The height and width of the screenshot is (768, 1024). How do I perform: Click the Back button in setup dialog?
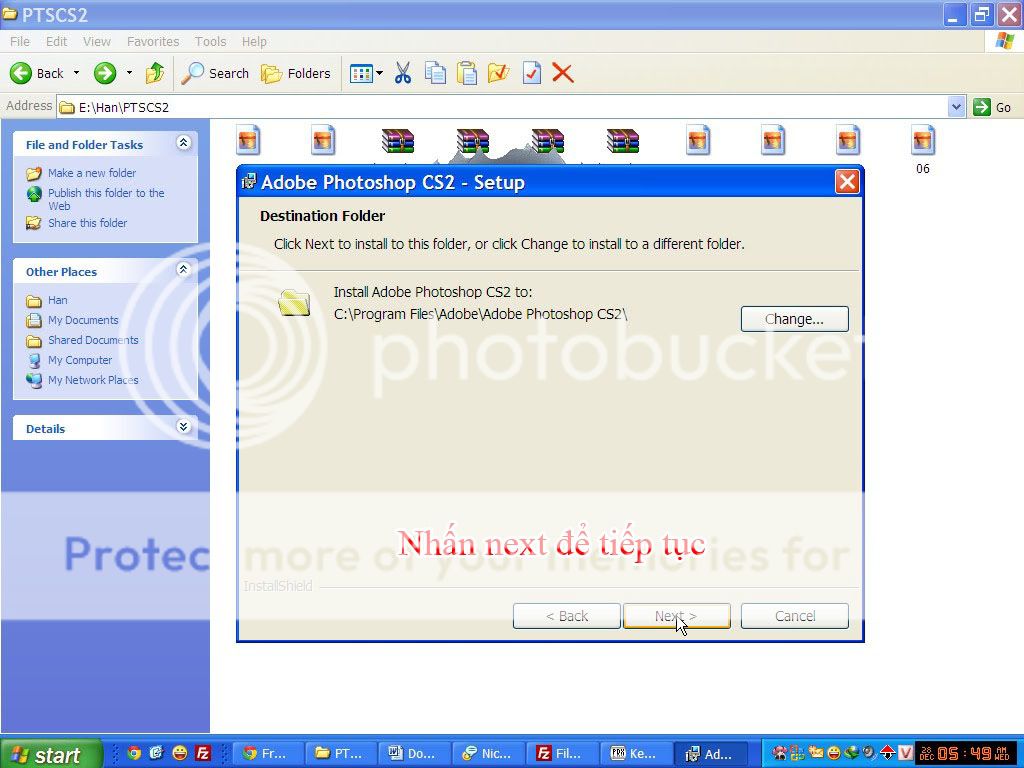pyautogui.click(x=566, y=616)
